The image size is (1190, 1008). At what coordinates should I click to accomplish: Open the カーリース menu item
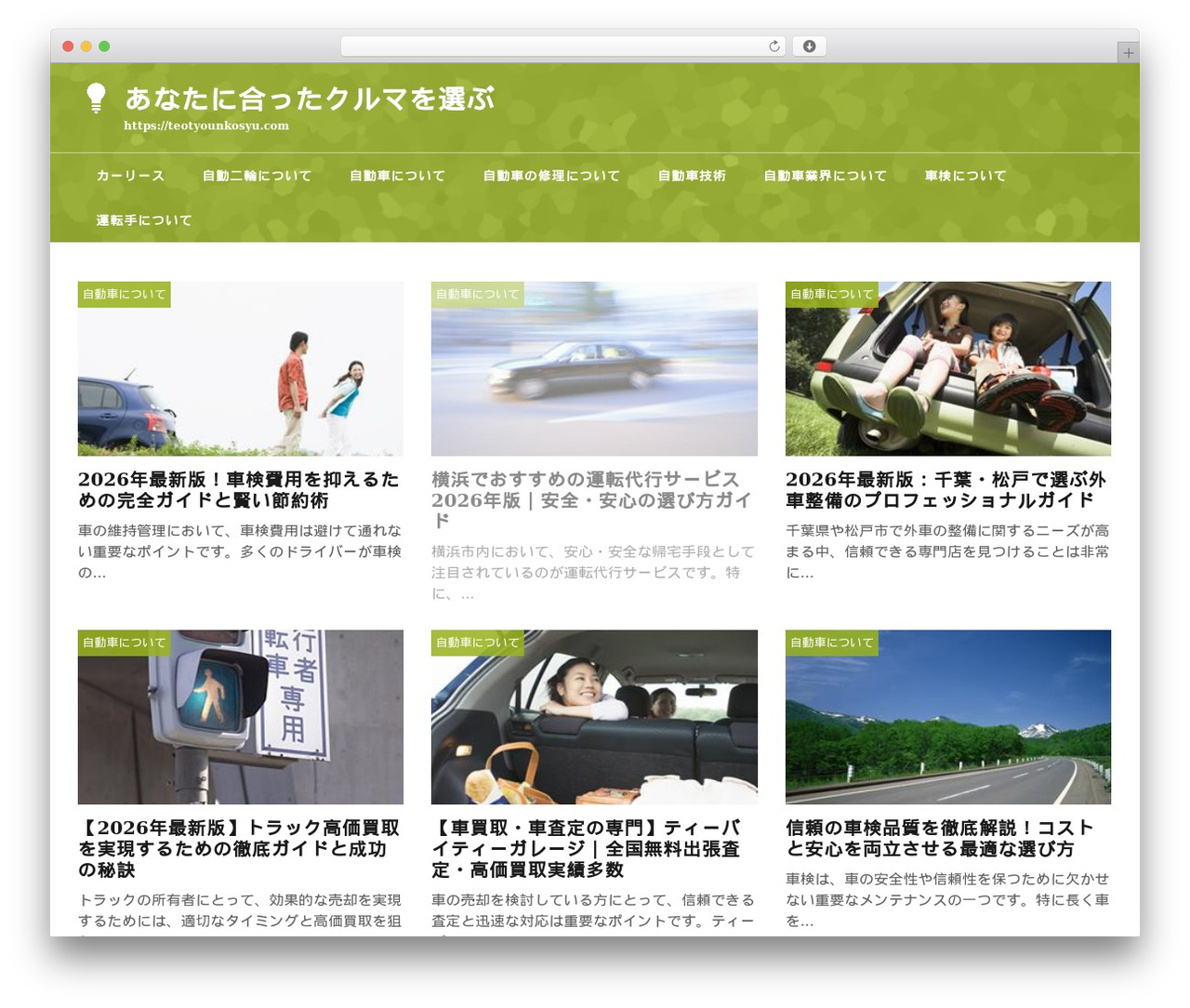(130, 176)
